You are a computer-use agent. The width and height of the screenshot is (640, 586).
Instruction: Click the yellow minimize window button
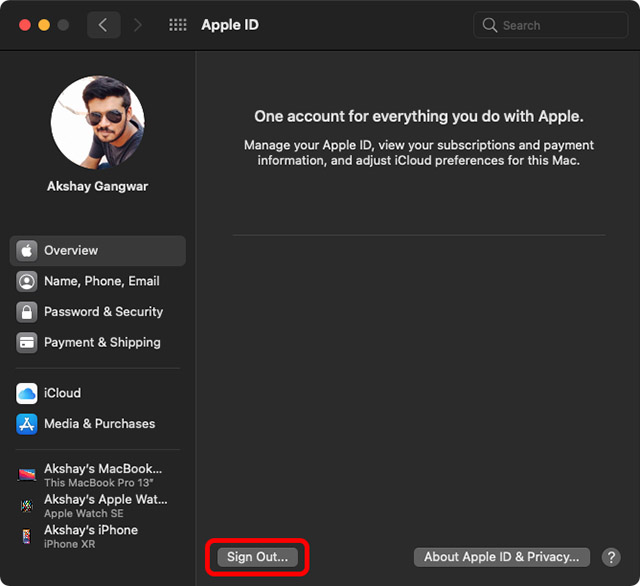(x=44, y=25)
